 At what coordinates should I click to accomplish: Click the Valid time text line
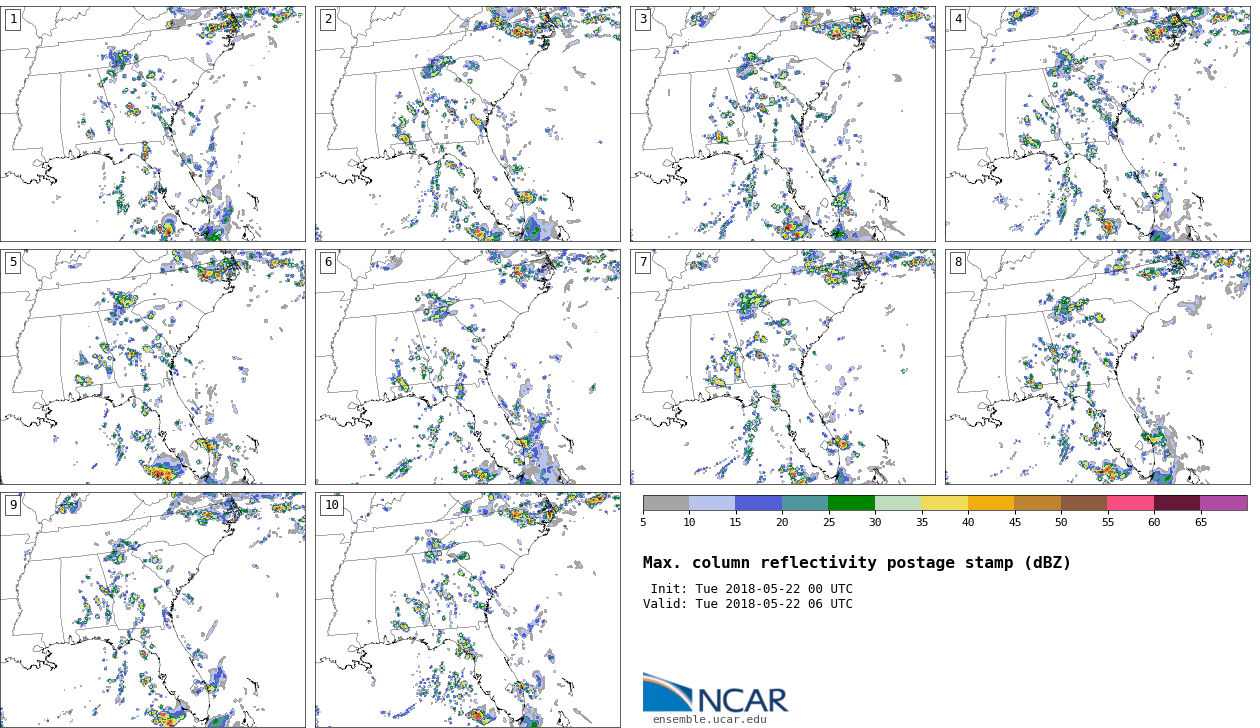click(x=747, y=604)
